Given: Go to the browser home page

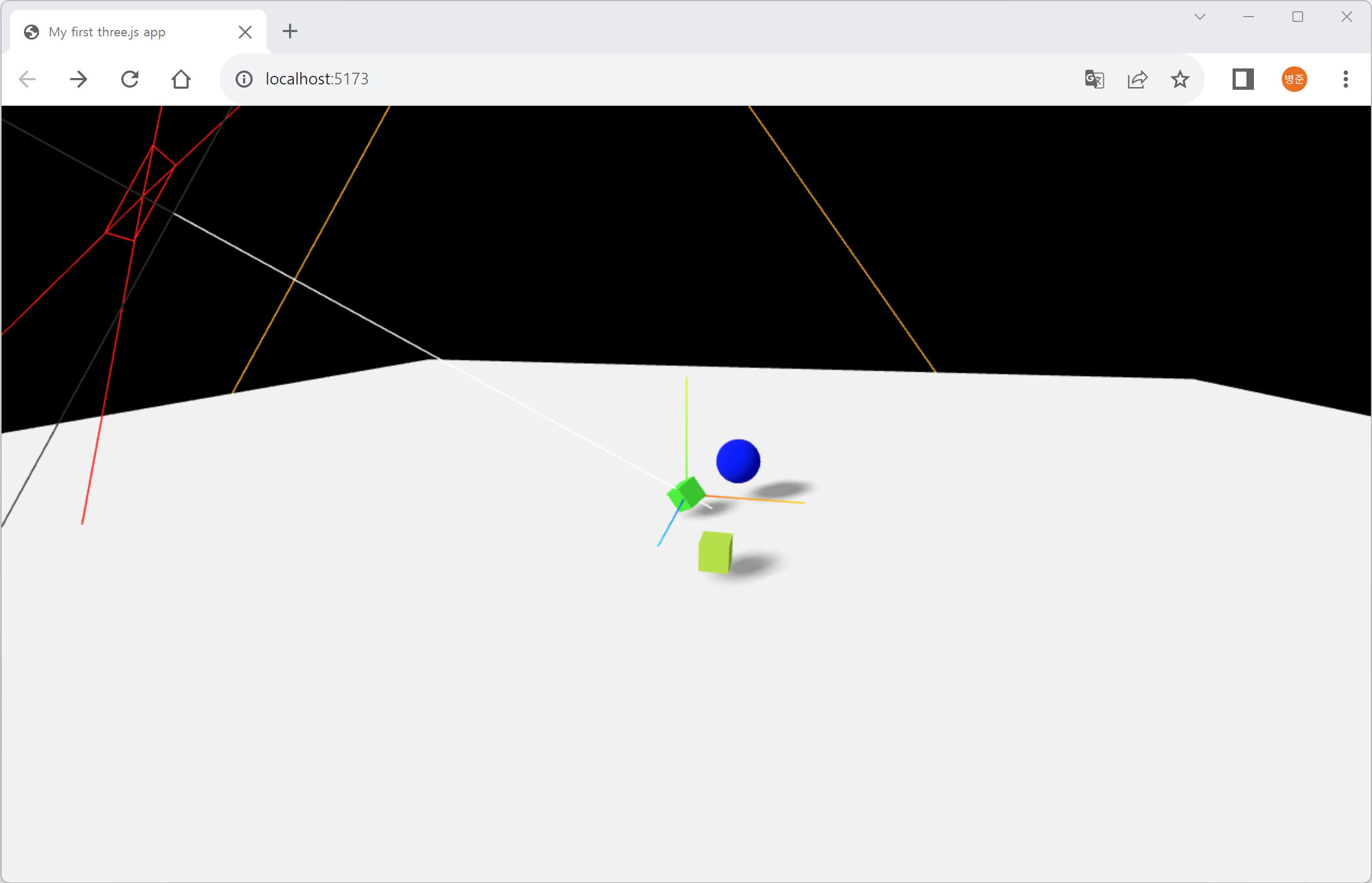Looking at the screenshot, I should (x=181, y=79).
